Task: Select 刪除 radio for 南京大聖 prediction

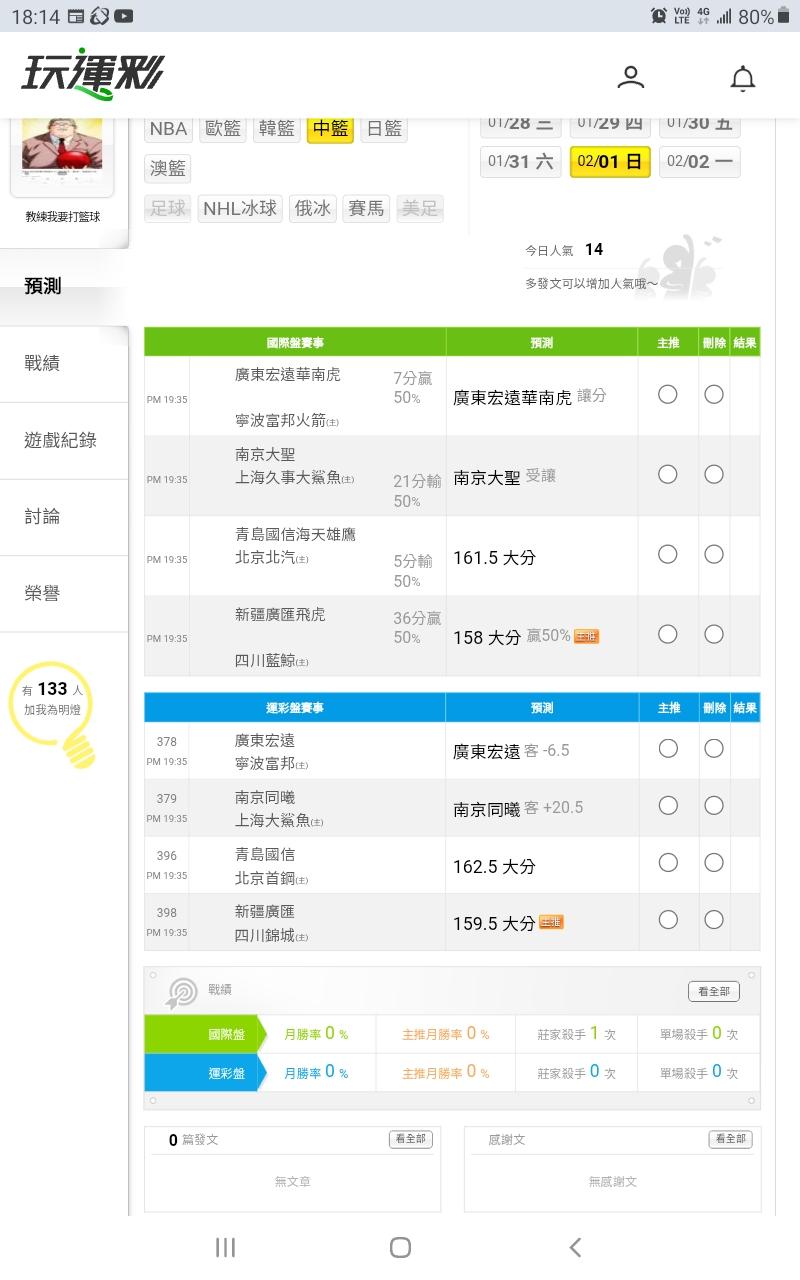Action: click(714, 474)
